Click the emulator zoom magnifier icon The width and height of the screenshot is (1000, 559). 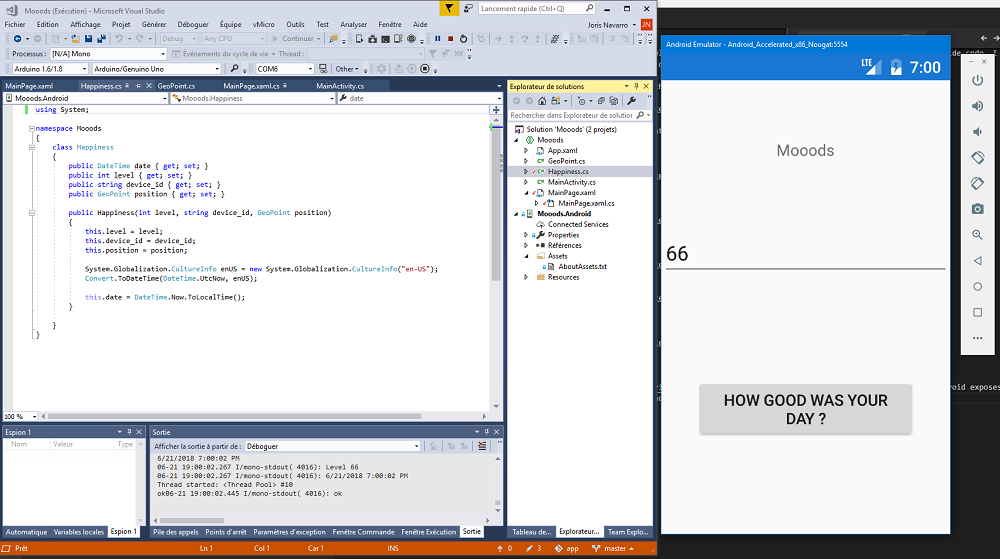point(977,235)
